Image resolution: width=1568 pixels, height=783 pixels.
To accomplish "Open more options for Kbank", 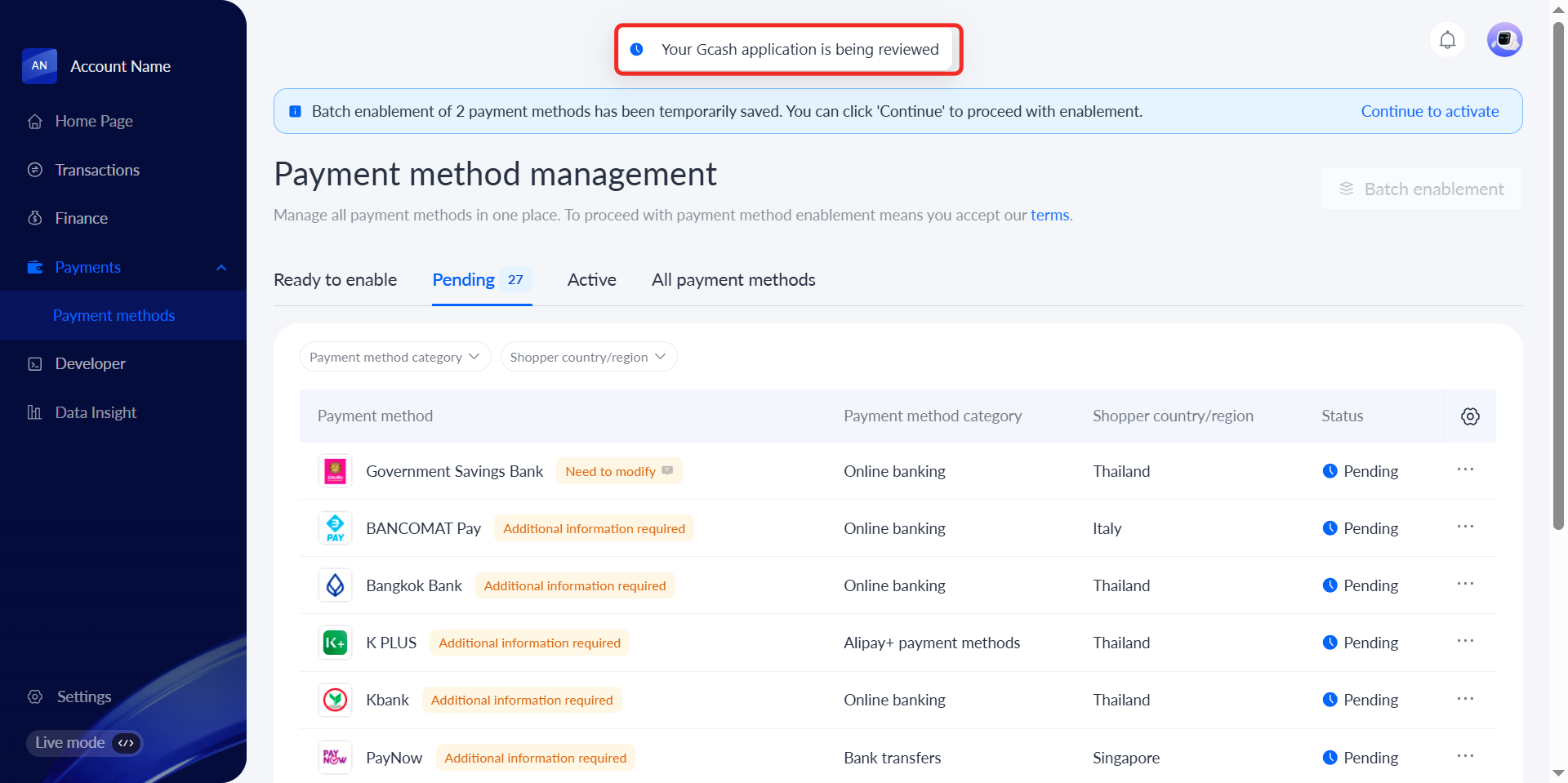I will tap(1466, 699).
